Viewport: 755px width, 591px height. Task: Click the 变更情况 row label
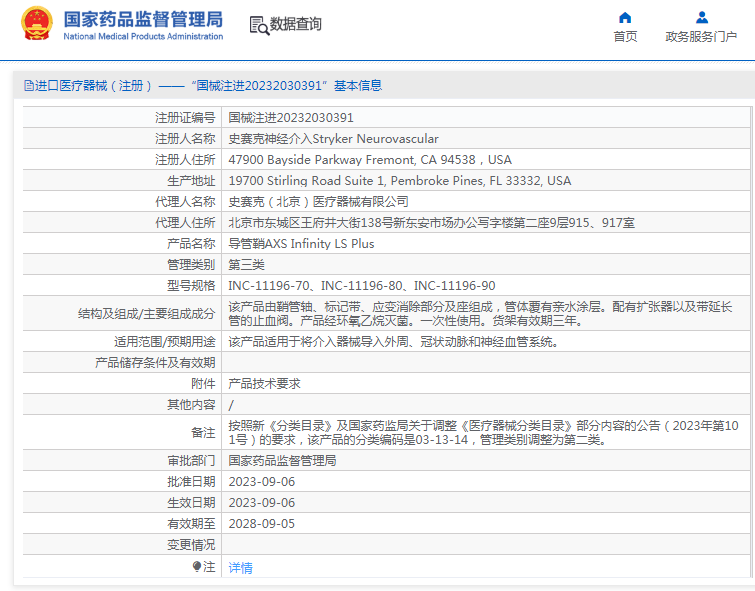(191, 545)
